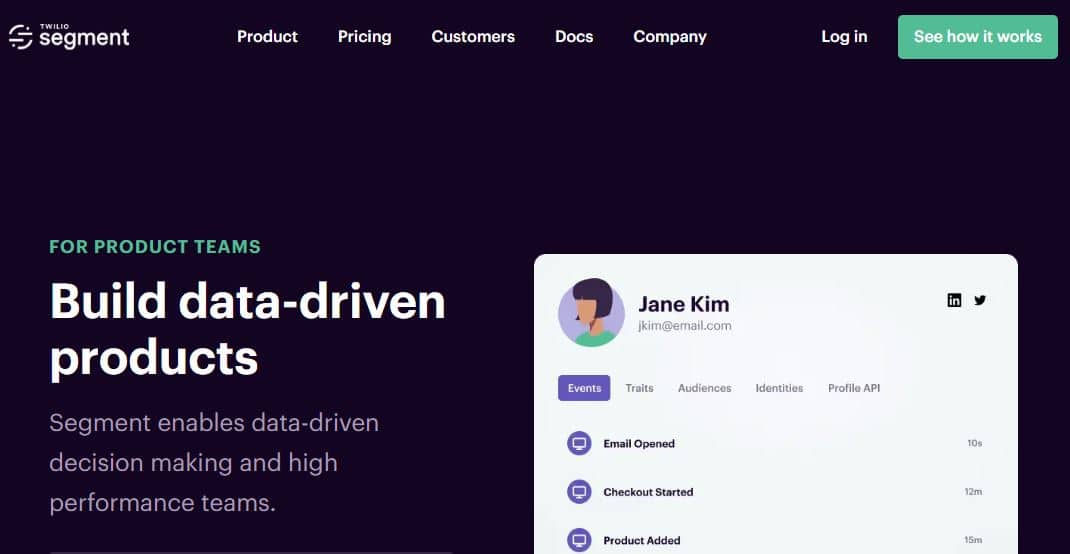Open the Company menu

tap(669, 37)
